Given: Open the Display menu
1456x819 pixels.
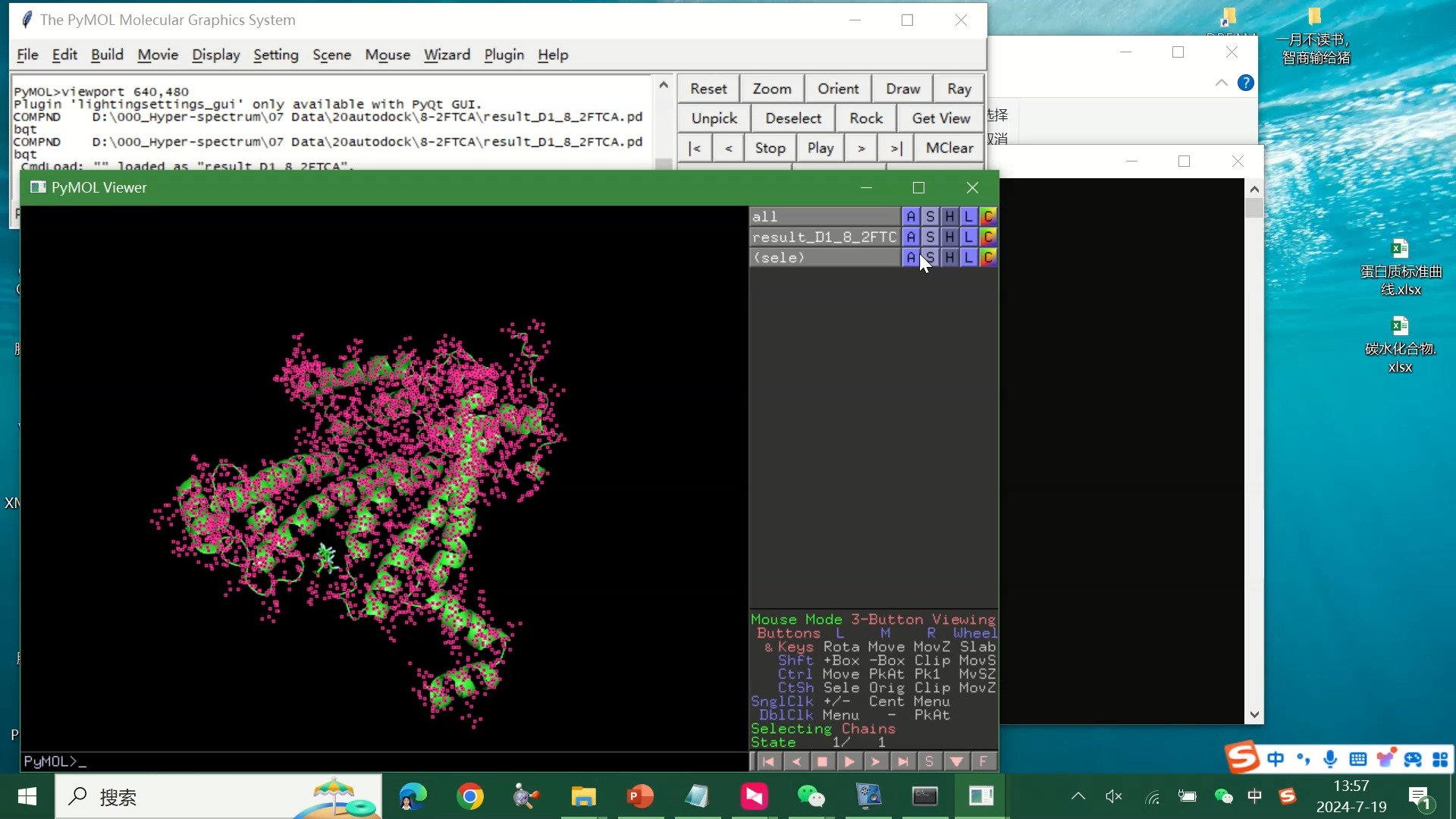Looking at the screenshot, I should (216, 54).
